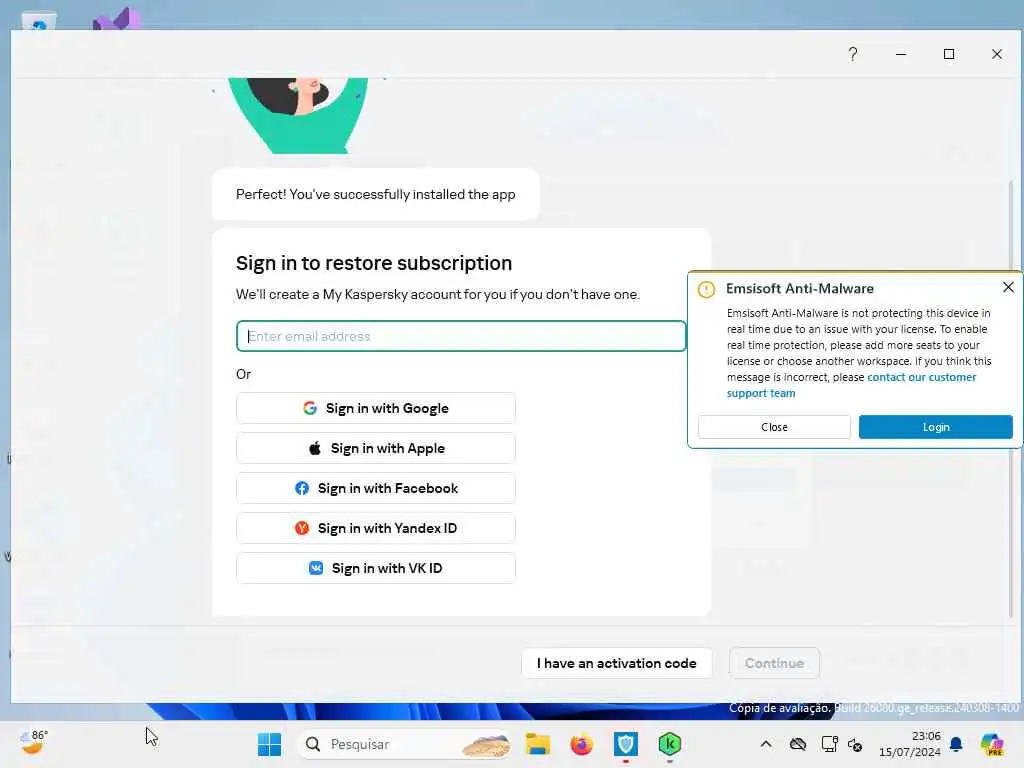Click the search magnifier icon in taskbar
Viewport: 1024px width, 768px height.
point(313,744)
